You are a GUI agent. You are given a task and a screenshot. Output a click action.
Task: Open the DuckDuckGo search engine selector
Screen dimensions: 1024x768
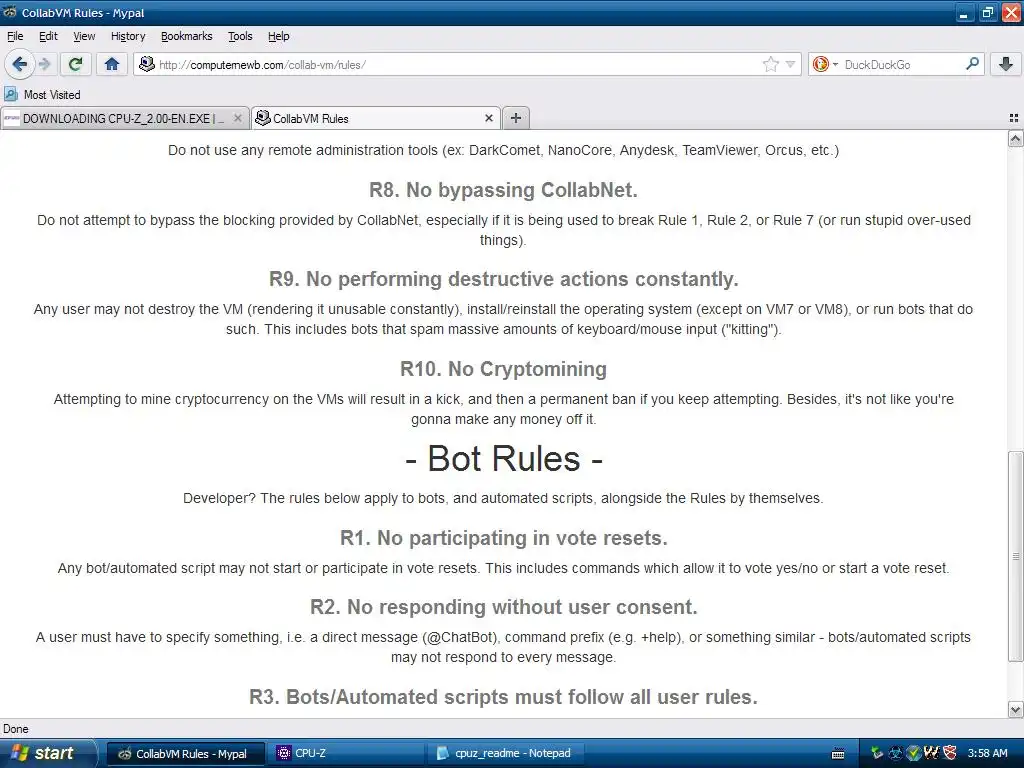[x=825, y=64]
